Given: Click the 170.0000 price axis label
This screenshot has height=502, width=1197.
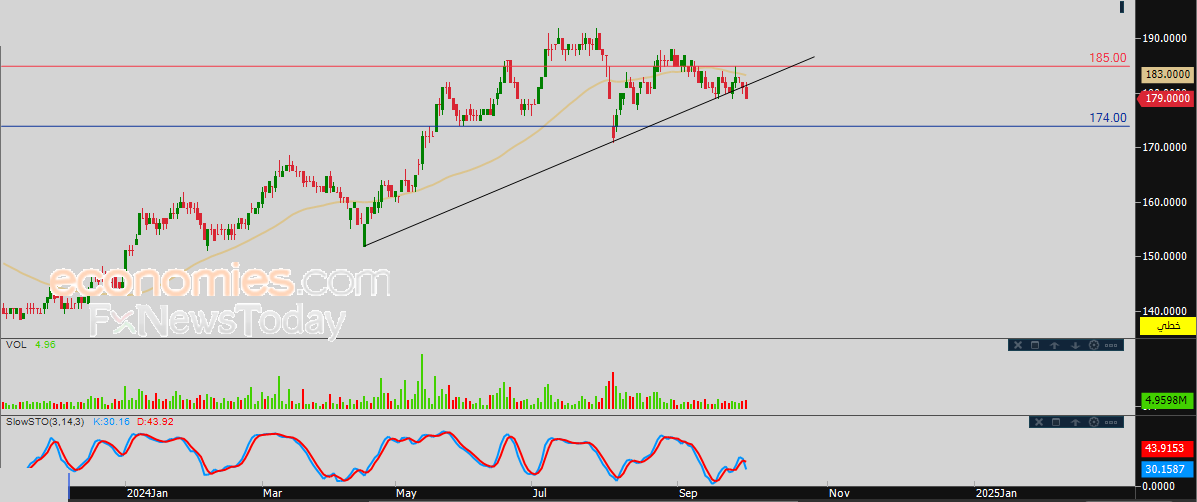Looking at the screenshot, I should click(1165, 147).
